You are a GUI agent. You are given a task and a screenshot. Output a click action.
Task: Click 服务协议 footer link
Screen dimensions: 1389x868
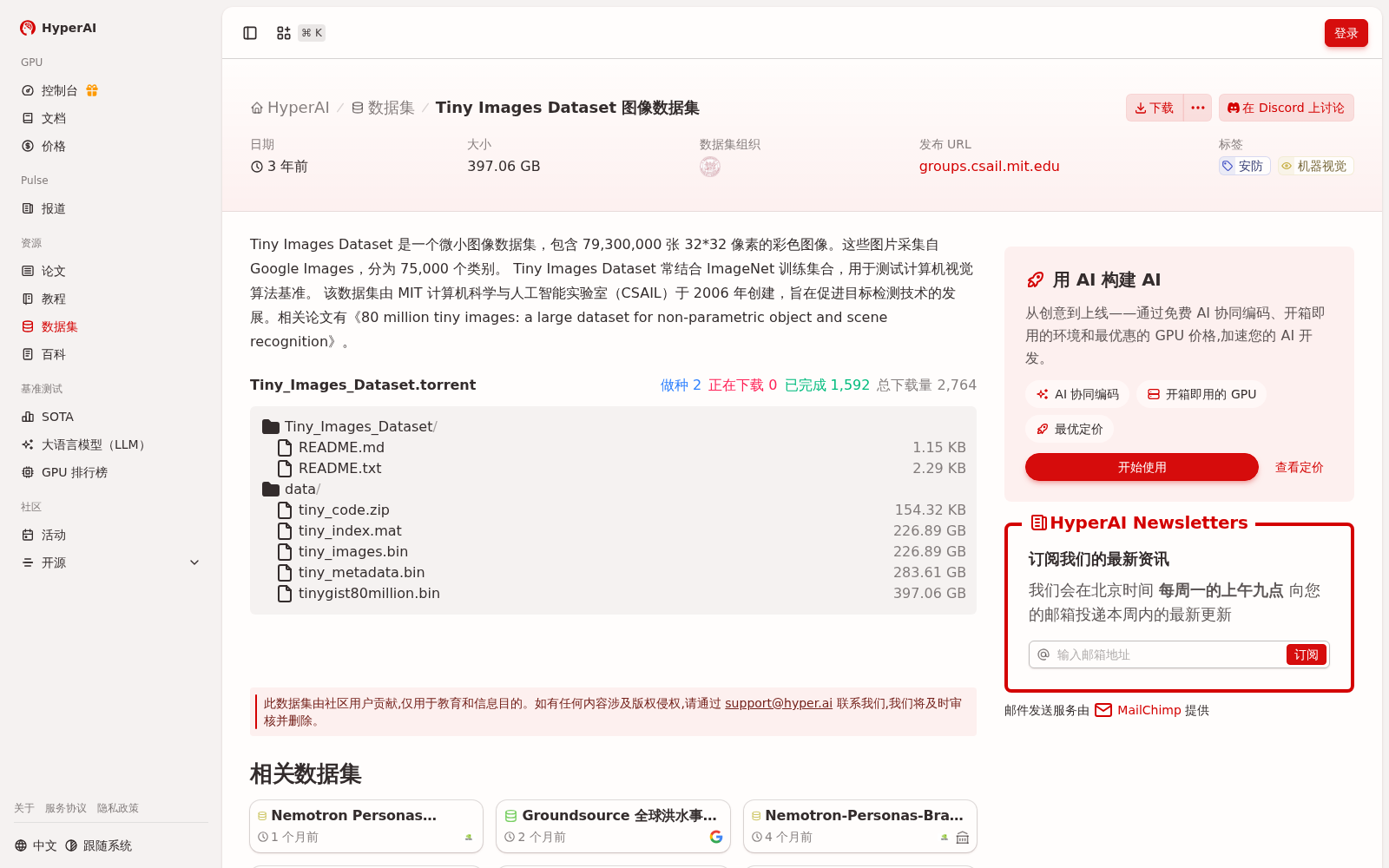click(66, 808)
